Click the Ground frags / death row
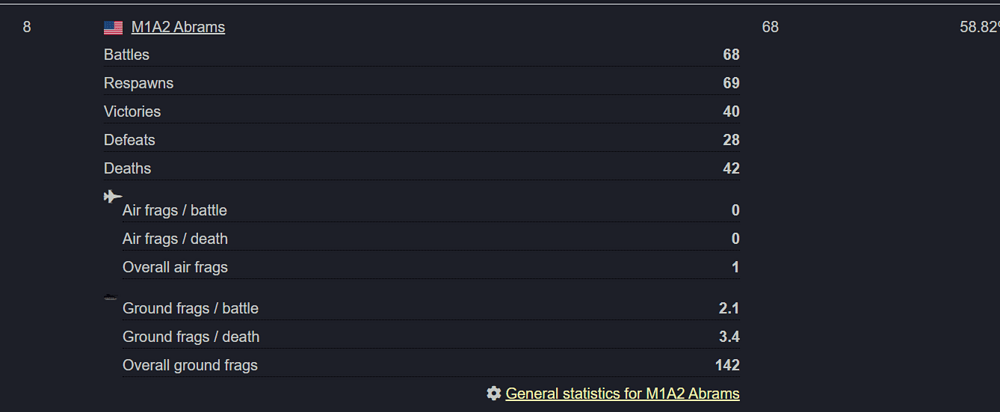 [x=431, y=337]
